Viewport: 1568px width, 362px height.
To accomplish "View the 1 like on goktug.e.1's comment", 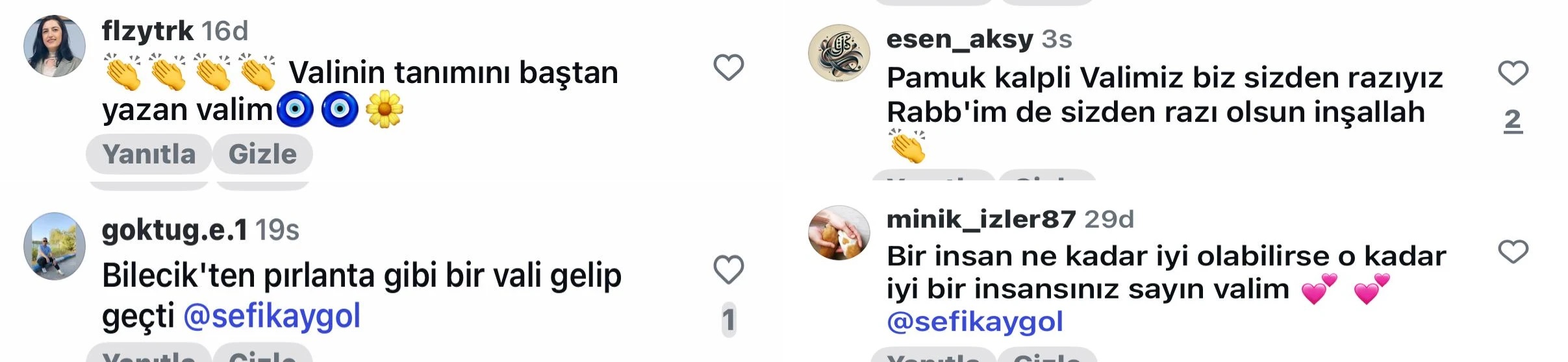I will point(728,320).
